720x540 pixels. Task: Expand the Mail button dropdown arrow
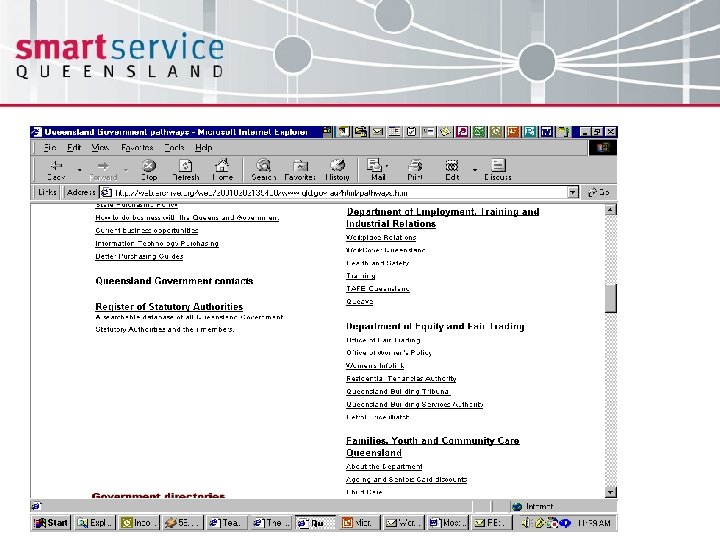[x=387, y=166]
